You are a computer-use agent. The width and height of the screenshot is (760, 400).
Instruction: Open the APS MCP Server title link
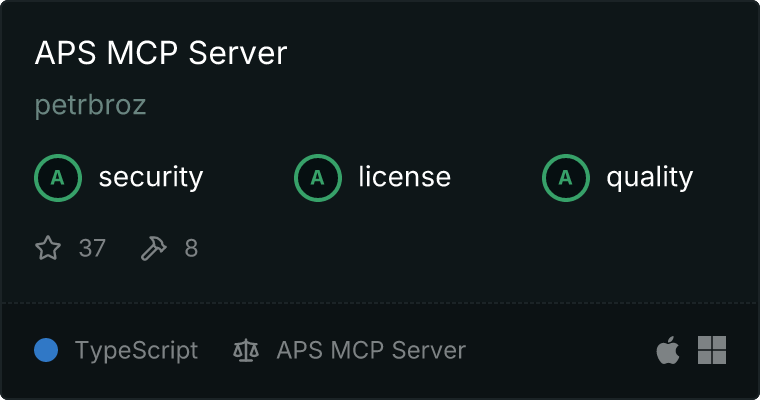(161, 54)
